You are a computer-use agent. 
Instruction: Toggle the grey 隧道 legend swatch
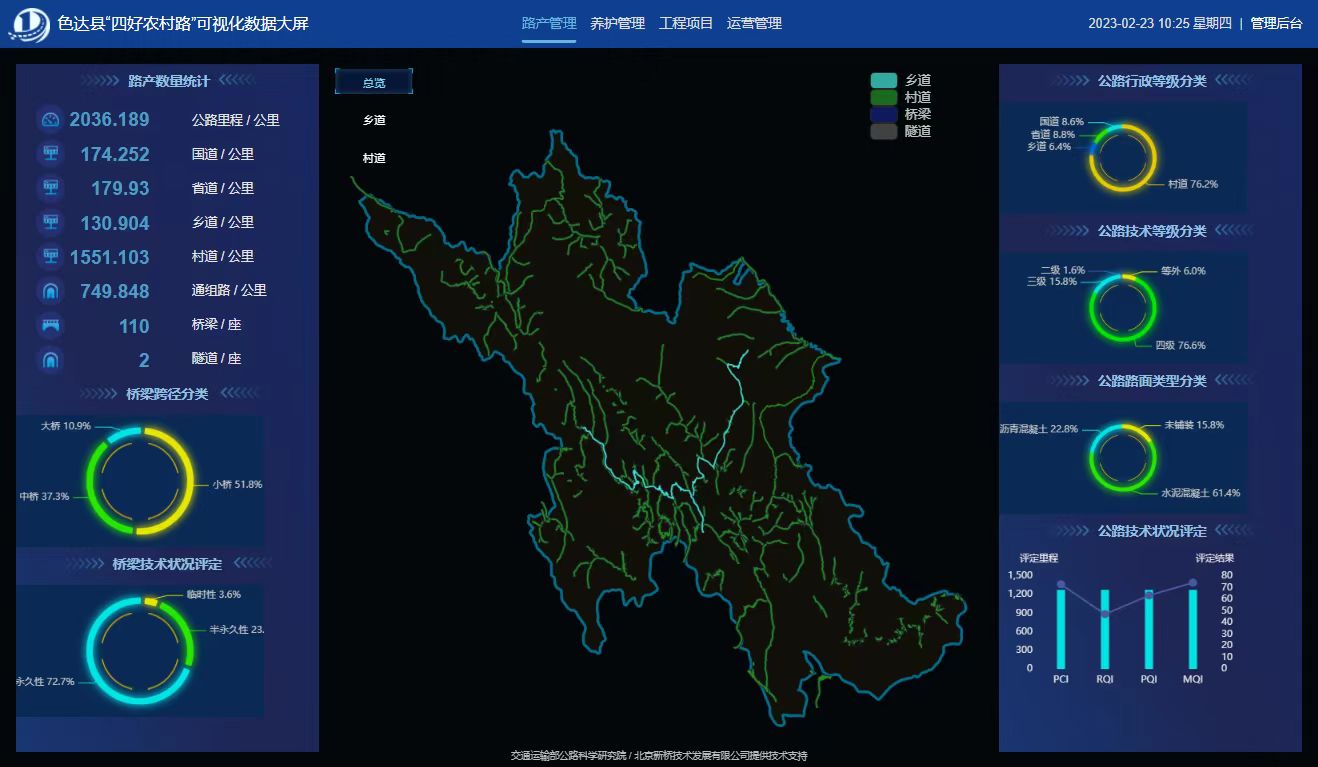coord(884,131)
